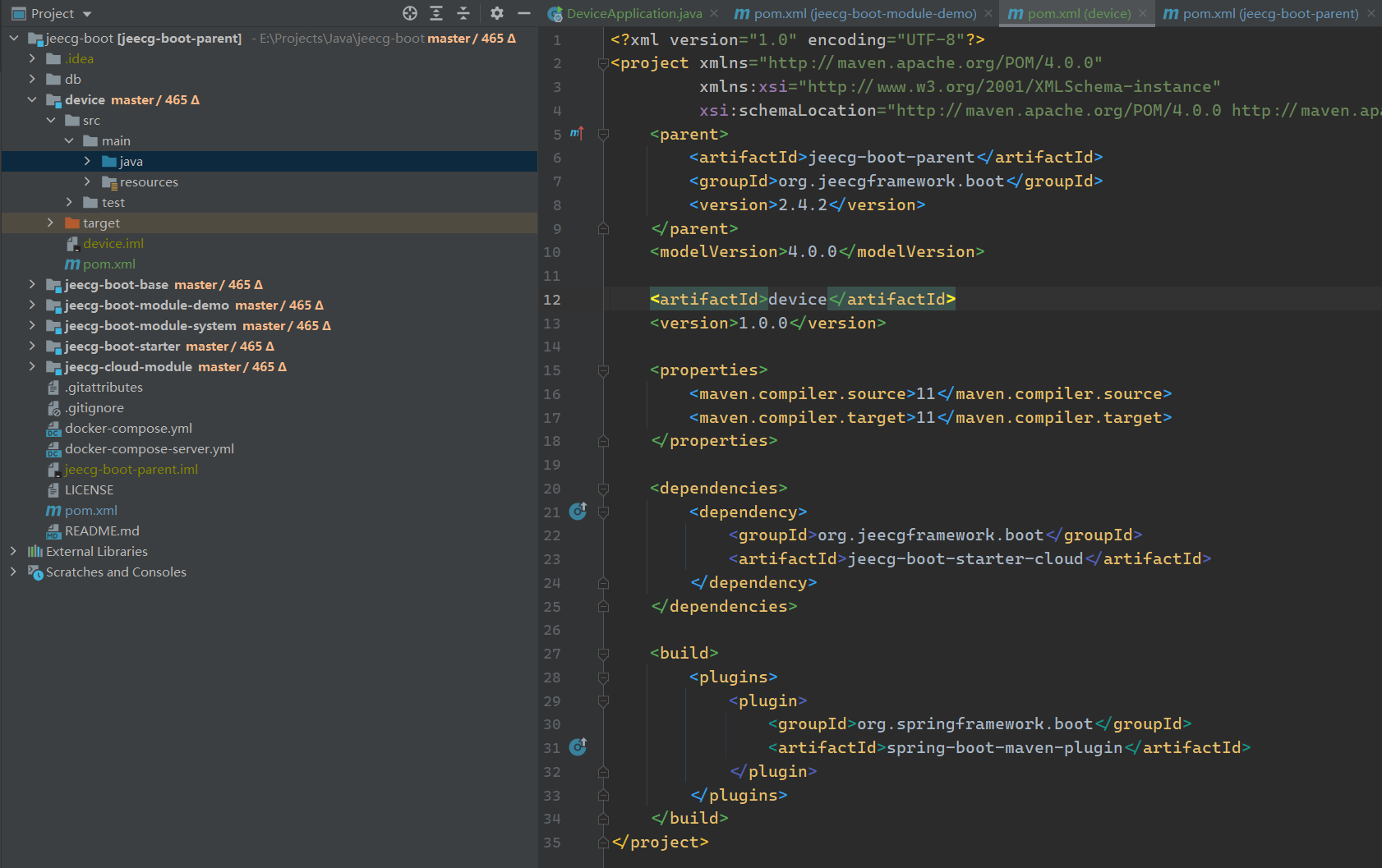The width and height of the screenshot is (1382, 868).
Task: Expand the java source folder
Action: (x=87, y=161)
